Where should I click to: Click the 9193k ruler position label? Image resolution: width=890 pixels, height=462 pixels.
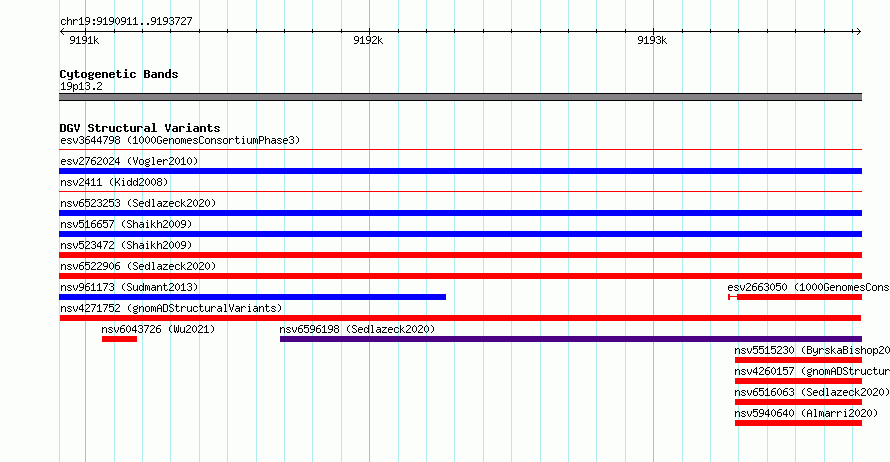pos(652,40)
